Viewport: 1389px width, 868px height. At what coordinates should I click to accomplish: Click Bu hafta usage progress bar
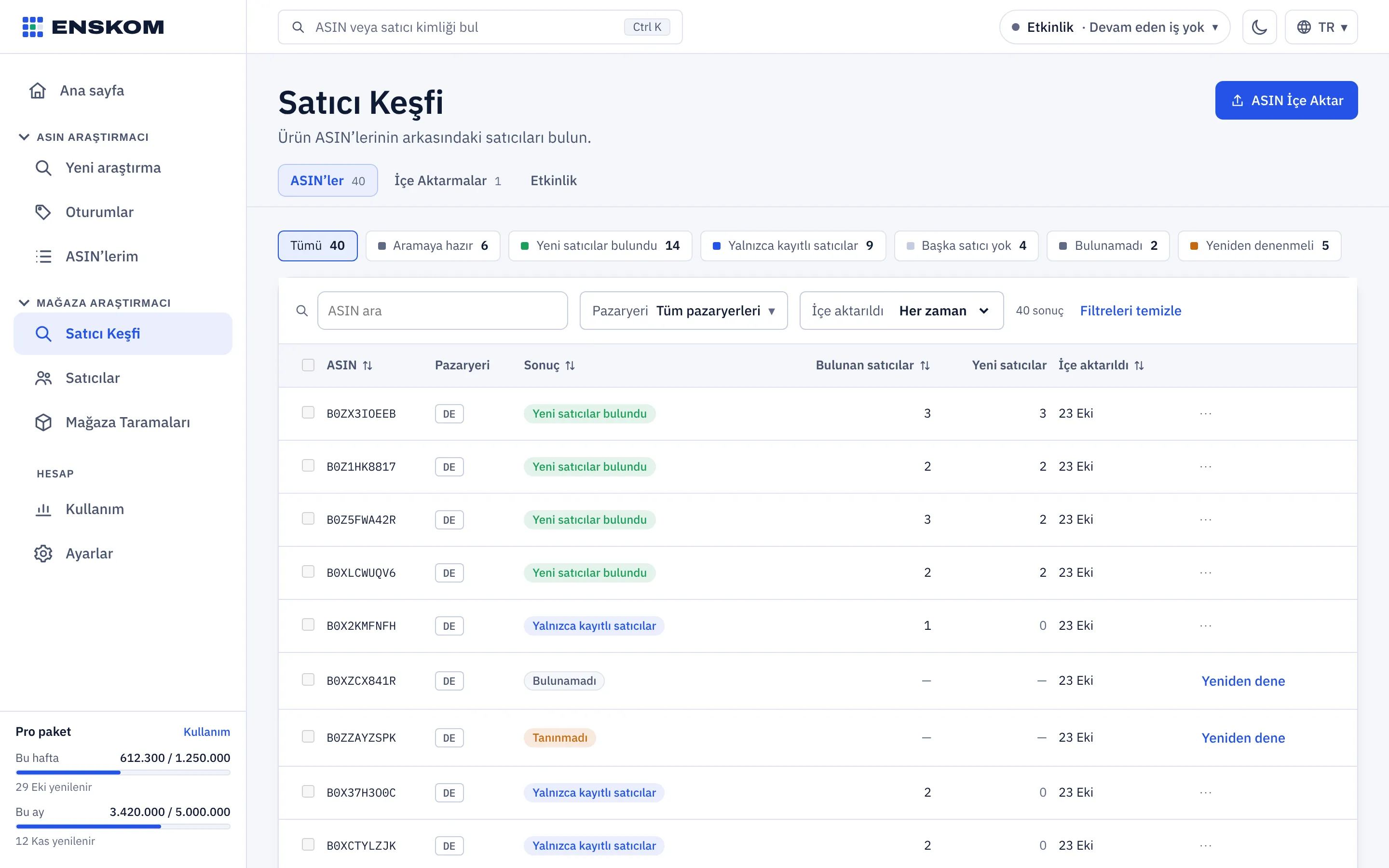pos(123,773)
